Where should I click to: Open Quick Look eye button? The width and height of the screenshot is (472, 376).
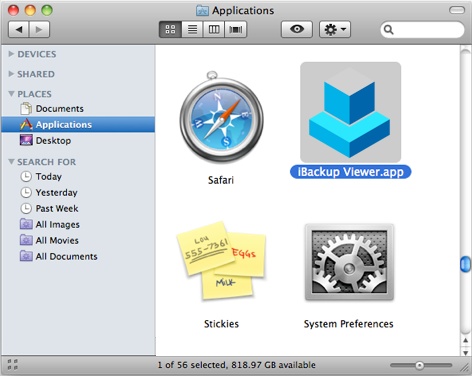pyautogui.click(x=297, y=29)
